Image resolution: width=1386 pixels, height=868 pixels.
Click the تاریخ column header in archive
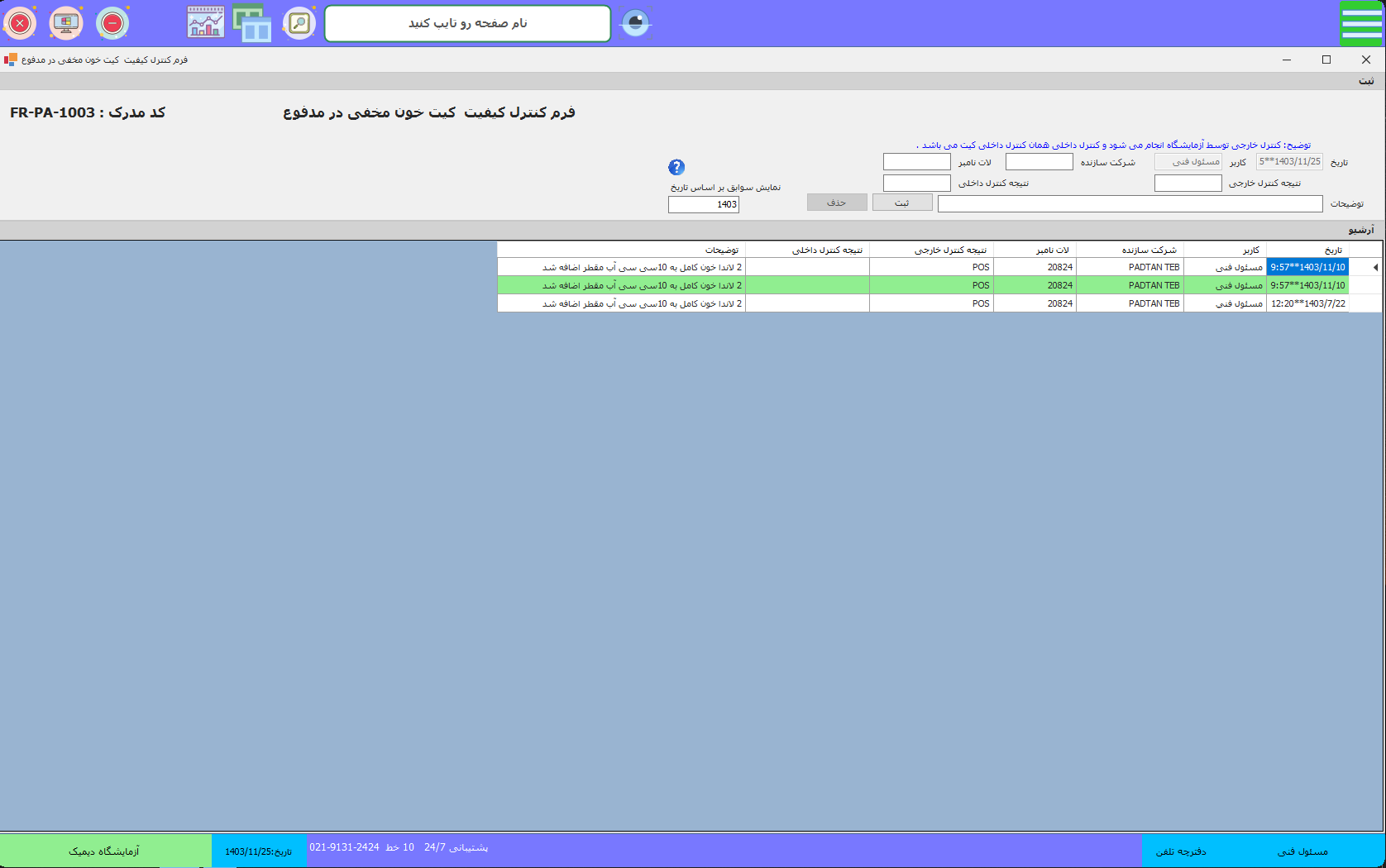pos(1307,250)
